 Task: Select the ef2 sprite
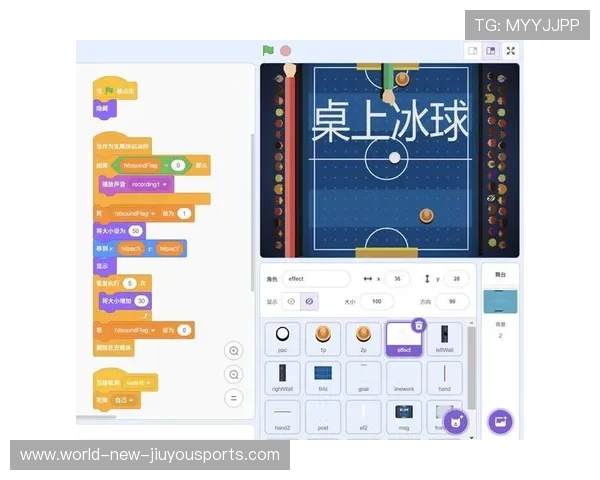[x=364, y=417]
